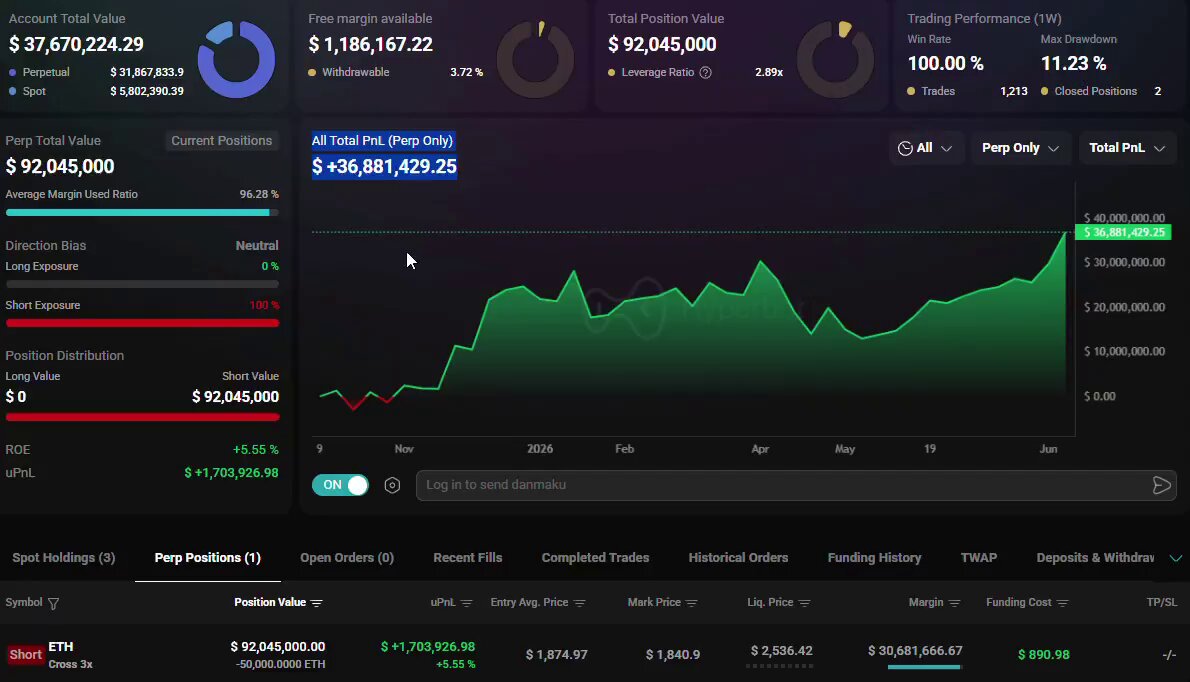Click the account value donut chart
Viewport: 1190px width, 682px height.
pyautogui.click(x=236, y=59)
